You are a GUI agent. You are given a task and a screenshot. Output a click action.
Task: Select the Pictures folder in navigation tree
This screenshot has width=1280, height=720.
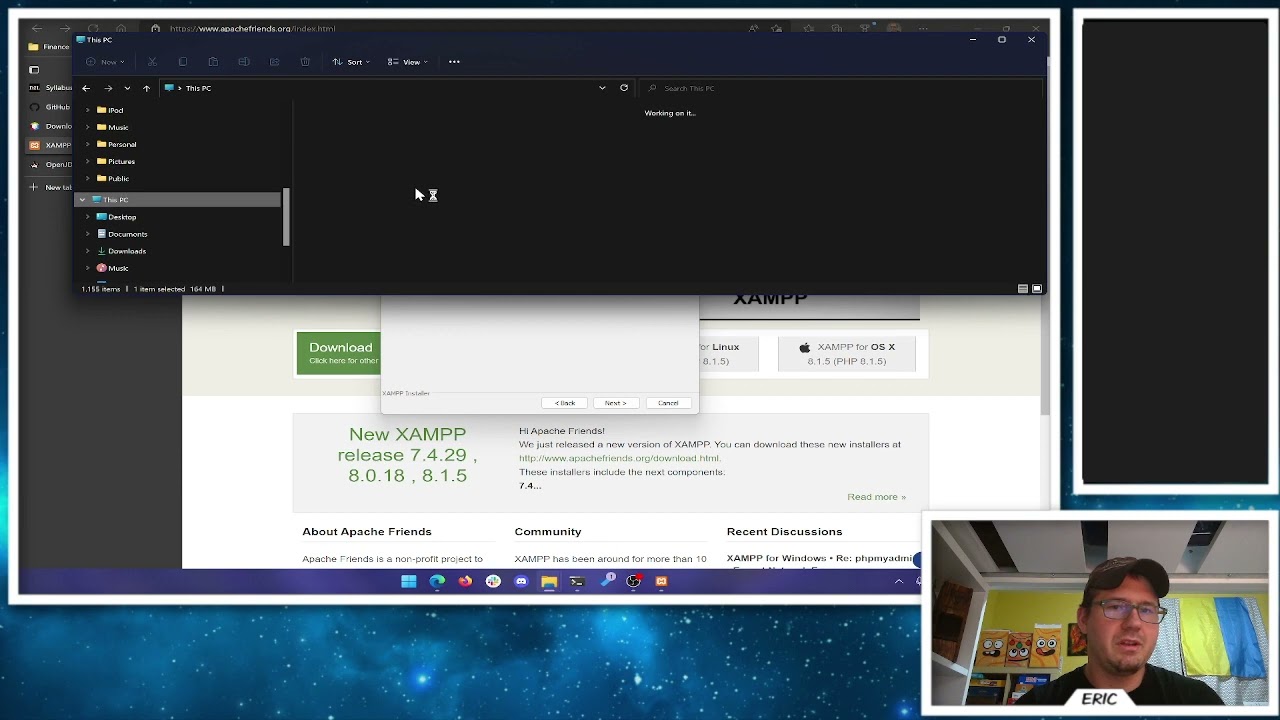pyautogui.click(x=116, y=161)
